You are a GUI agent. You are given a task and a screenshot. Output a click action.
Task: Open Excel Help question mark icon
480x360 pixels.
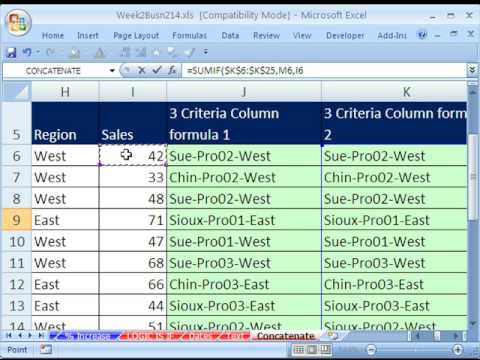(422, 35)
